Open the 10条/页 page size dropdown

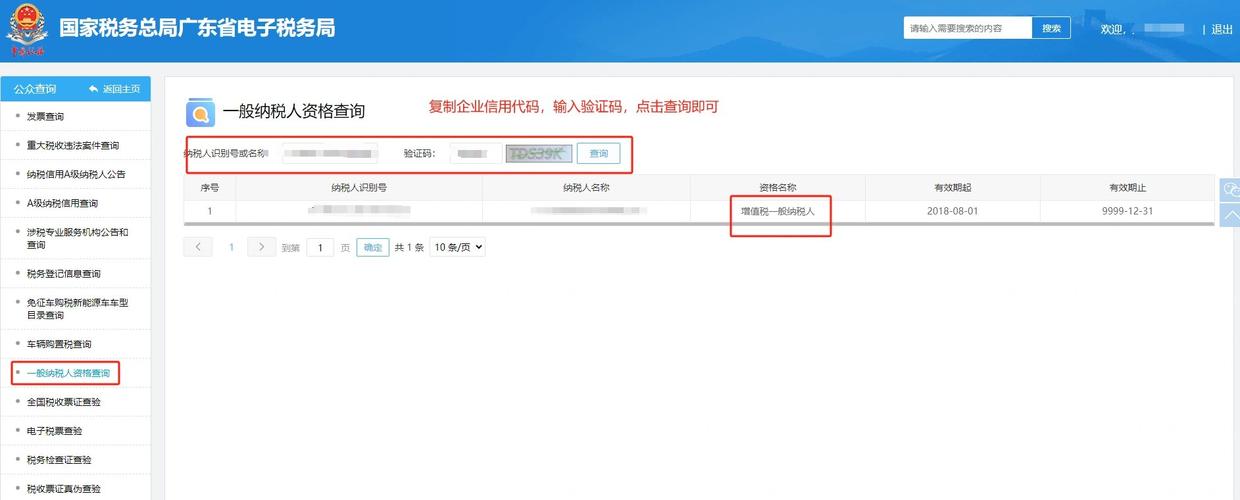(457, 247)
